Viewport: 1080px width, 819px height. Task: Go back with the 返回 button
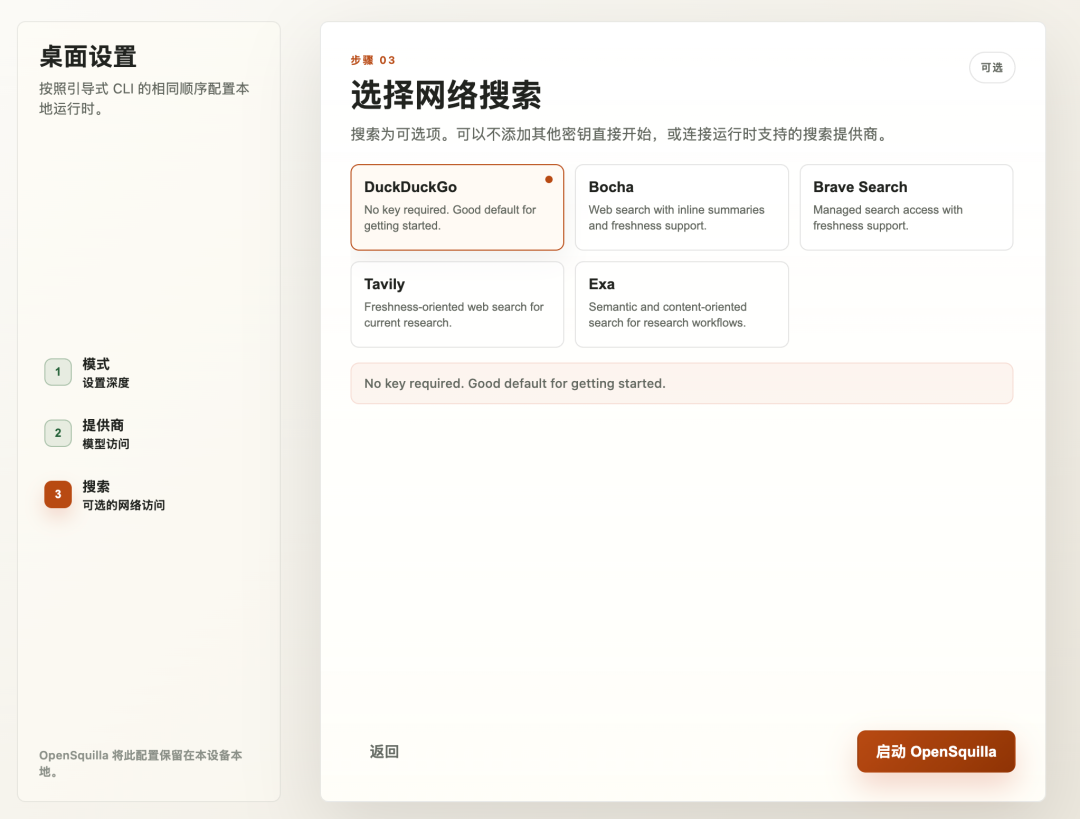(384, 751)
